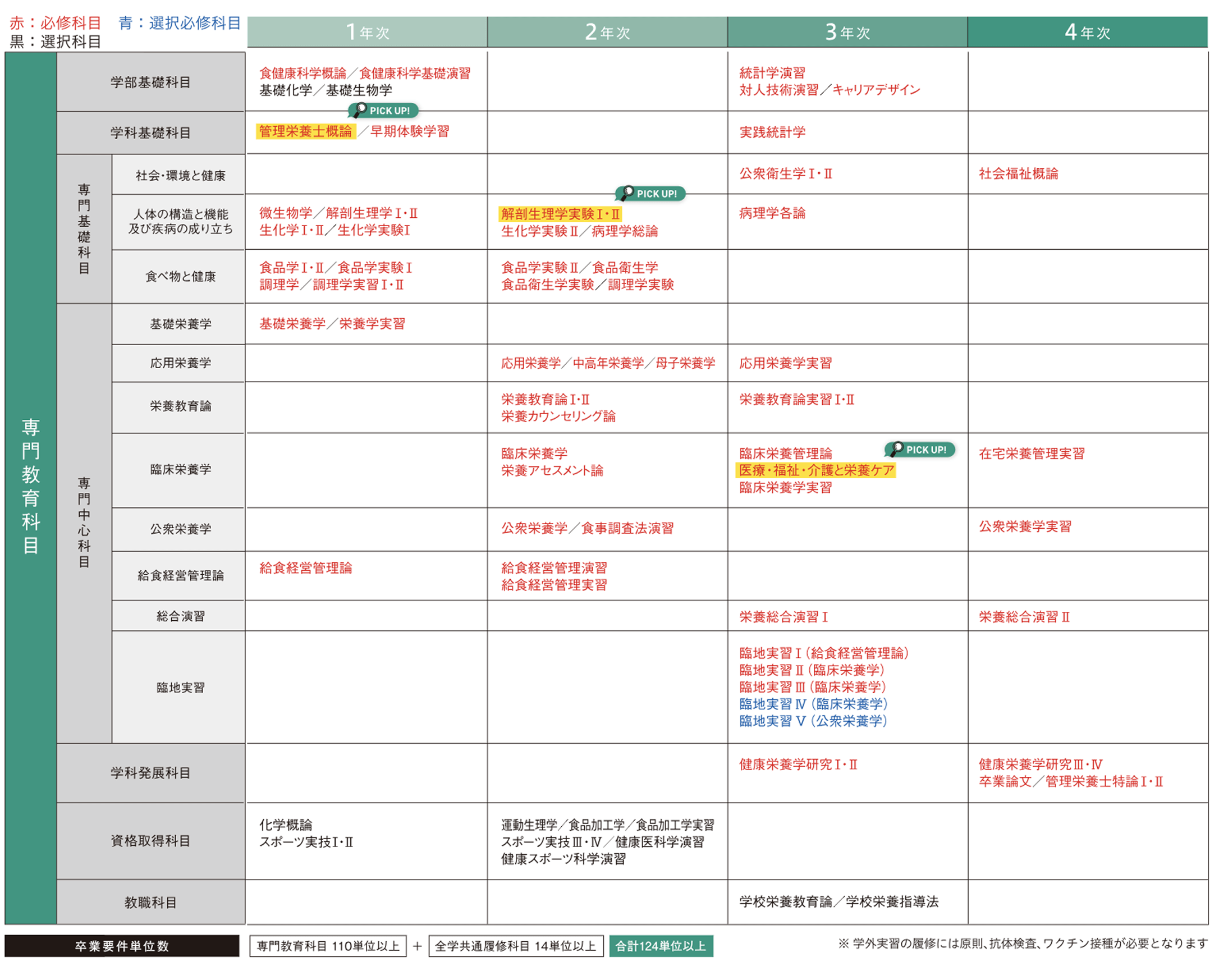The width and height of the screenshot is (1219, 980).
Task: Click the 合計124単位以上 green box
Action: [661, 946]
